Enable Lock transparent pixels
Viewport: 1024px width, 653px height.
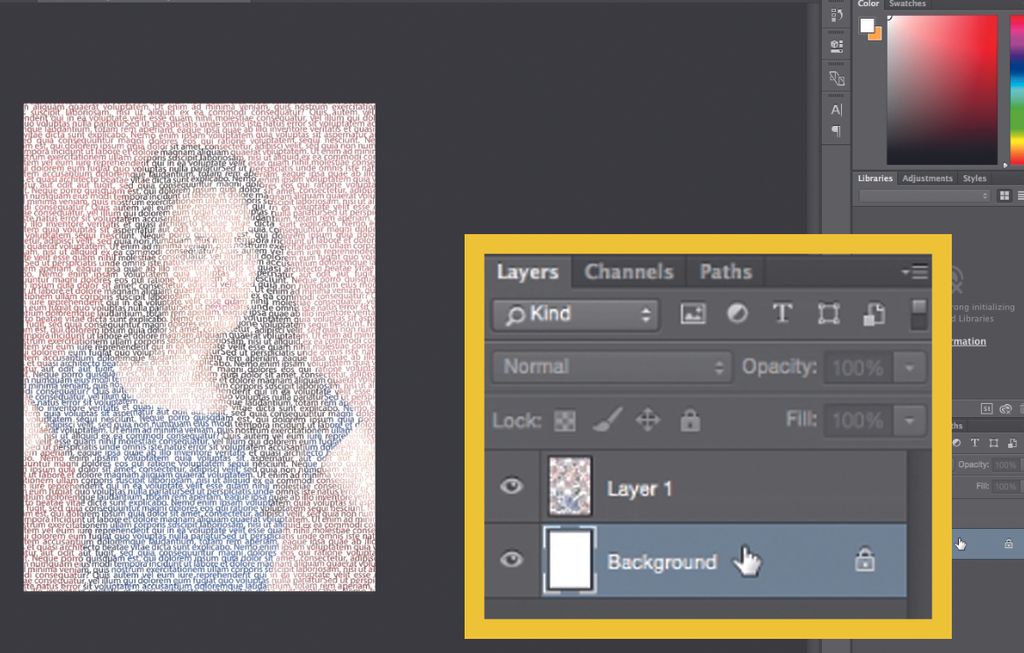click(565, 420)
